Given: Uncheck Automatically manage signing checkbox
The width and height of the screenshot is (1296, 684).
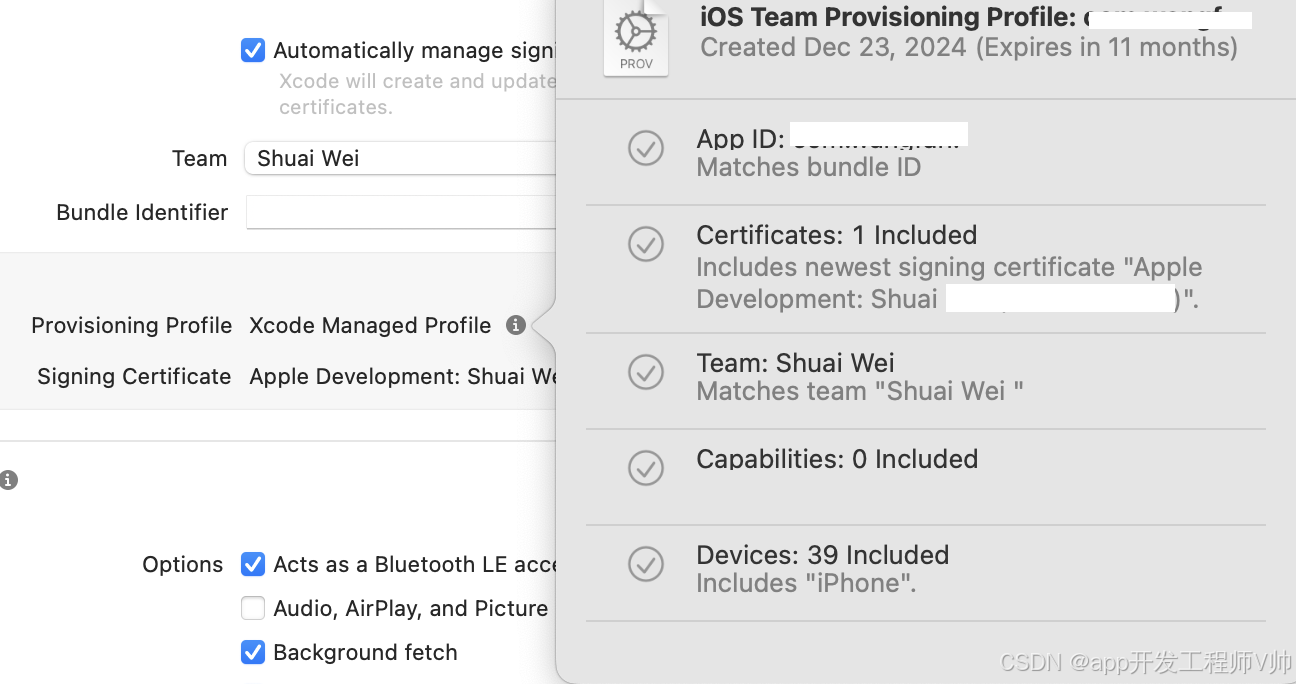Looking at the screenshot, I should point(253,50).
